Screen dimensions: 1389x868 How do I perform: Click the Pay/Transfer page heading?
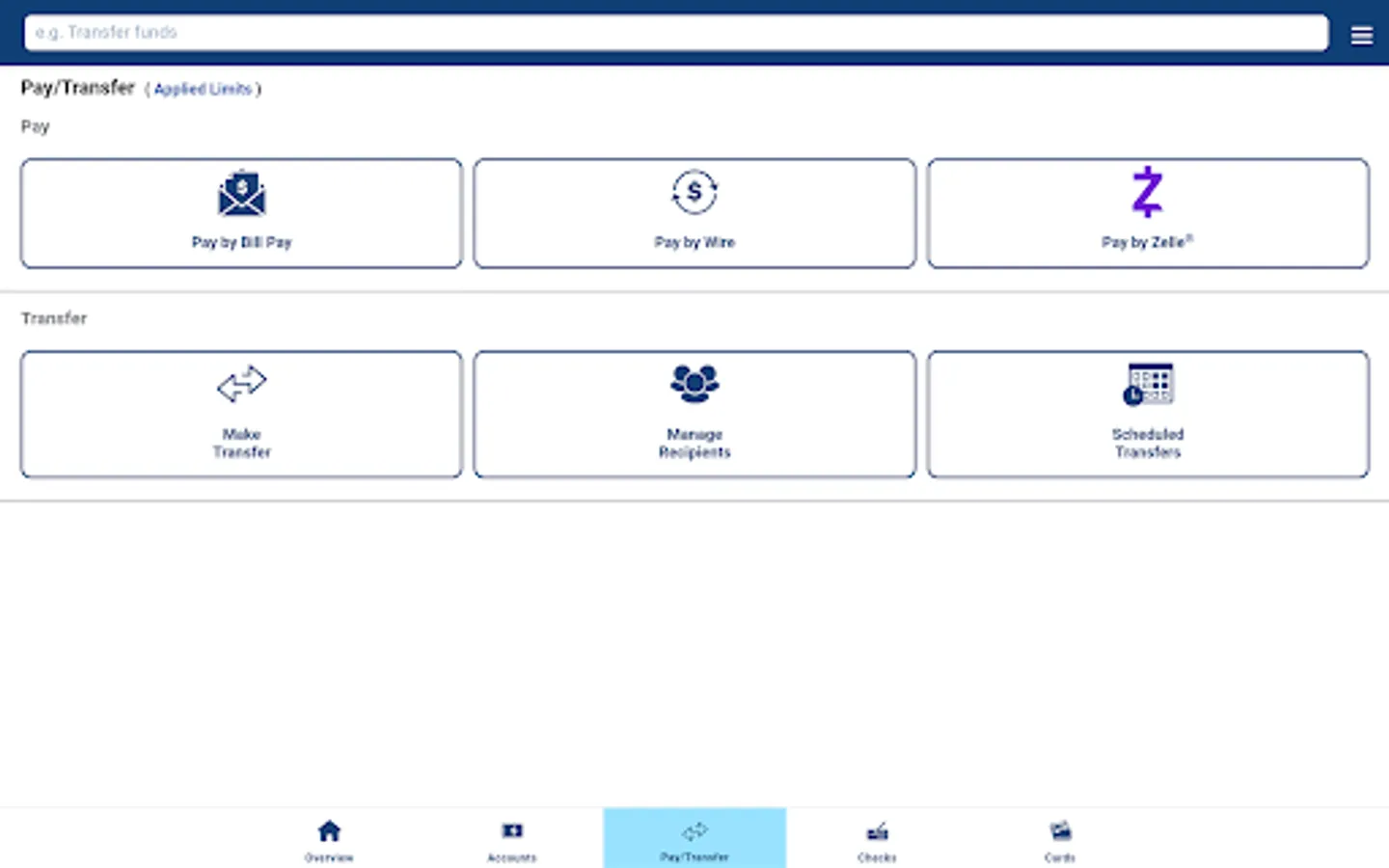pyautogui.click(x=77, y=88)
